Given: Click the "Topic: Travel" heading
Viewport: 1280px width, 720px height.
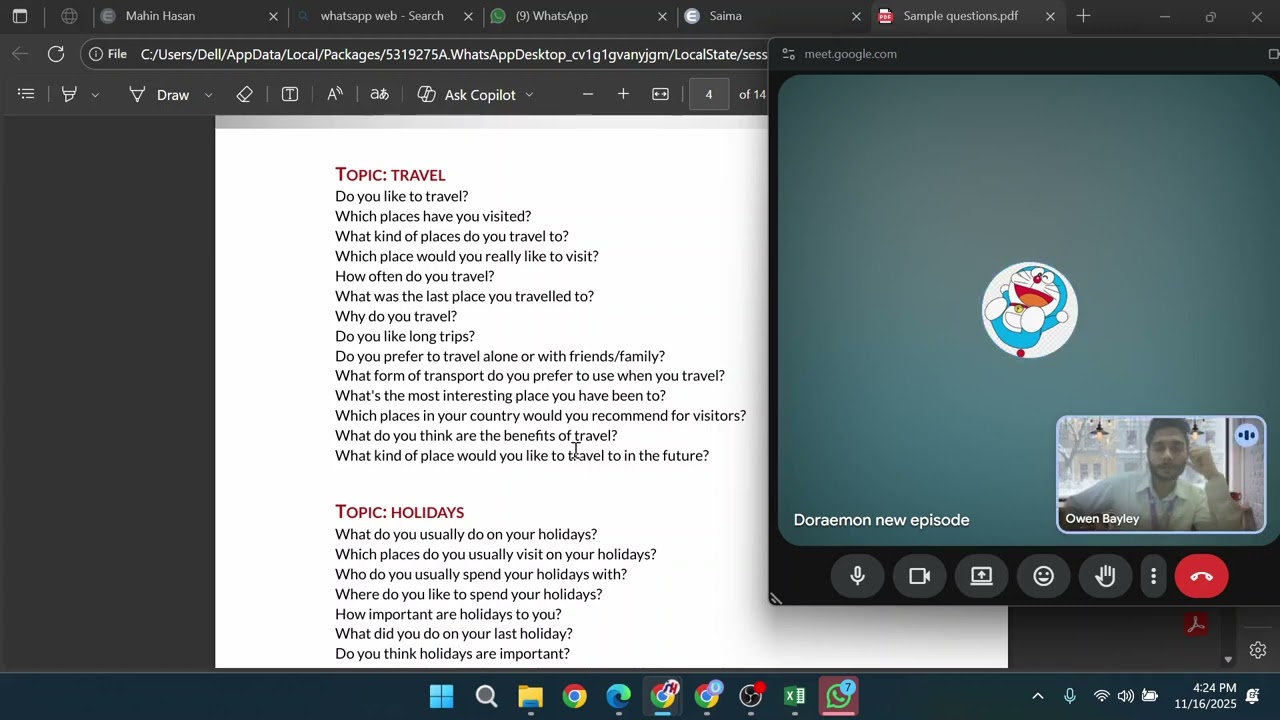Looking at the screenshot, I should pos(390,174).
